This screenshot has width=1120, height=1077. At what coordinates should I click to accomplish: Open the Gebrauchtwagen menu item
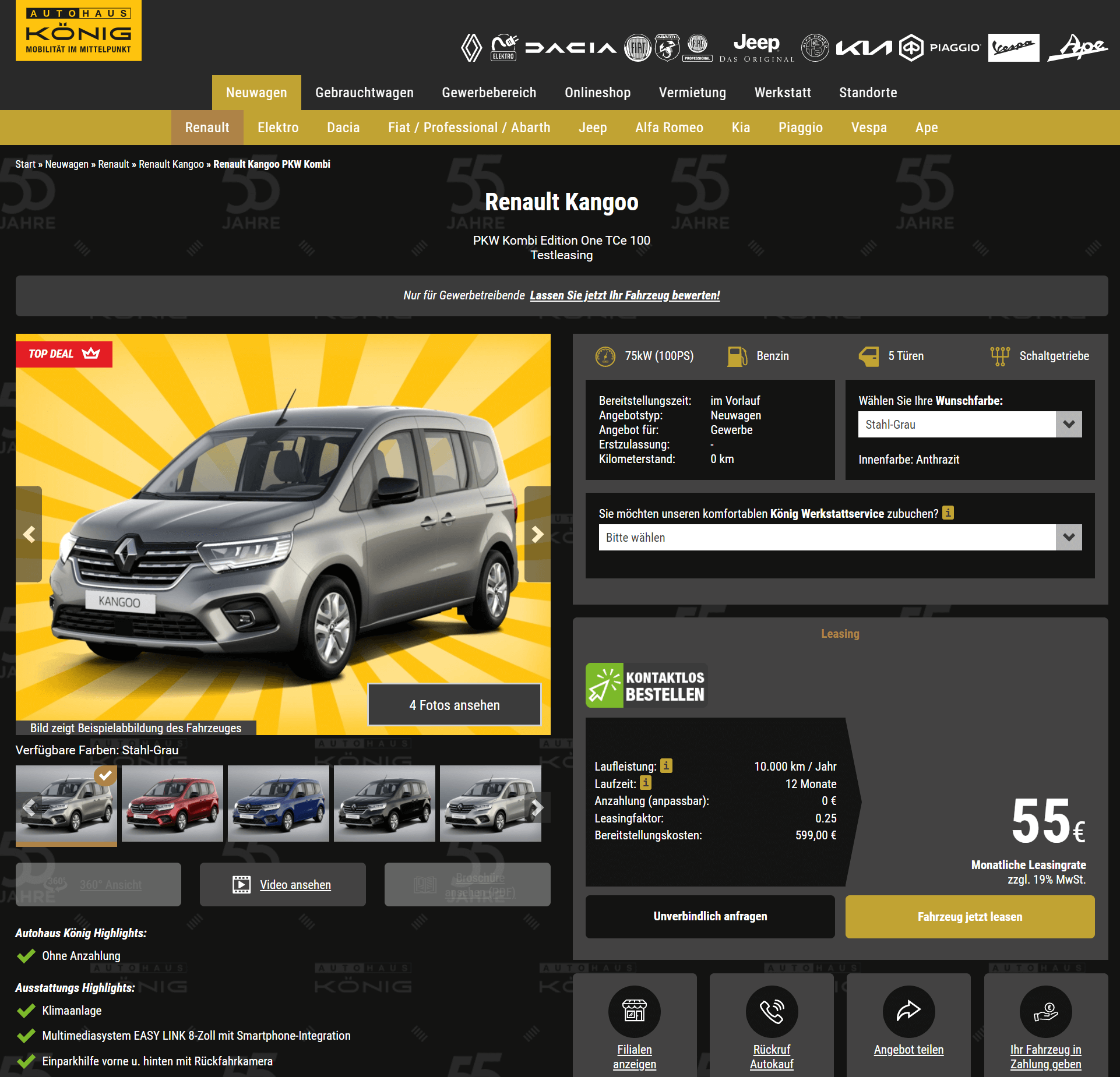[364, 93]
